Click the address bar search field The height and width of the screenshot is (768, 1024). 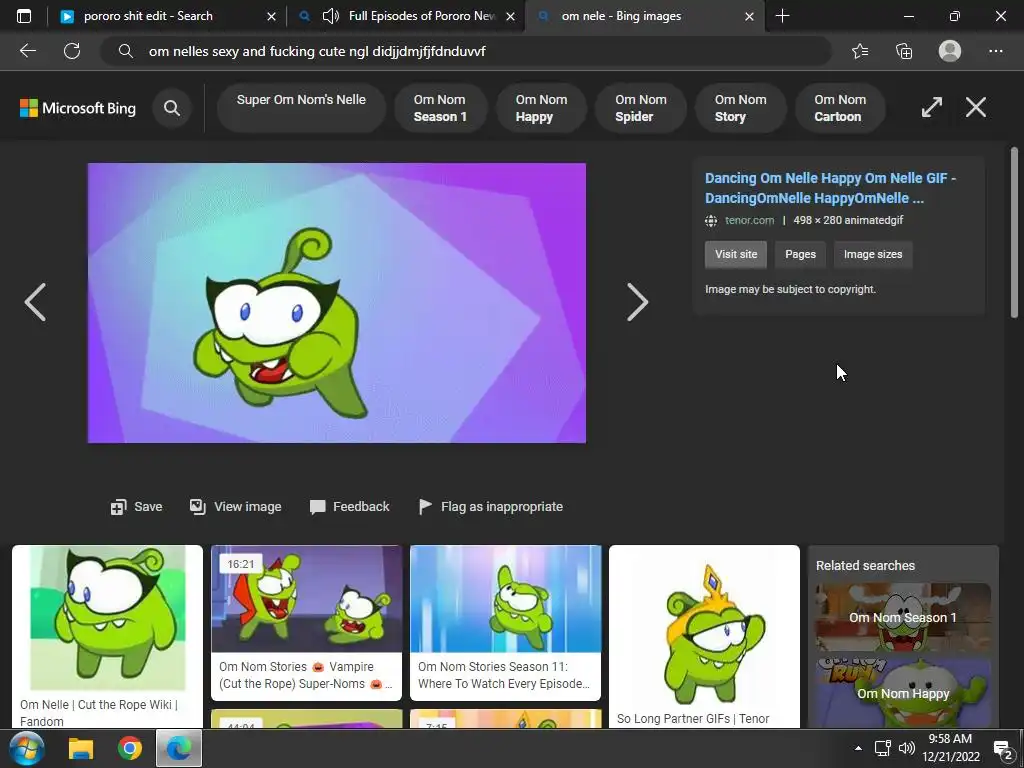point(465,51)
